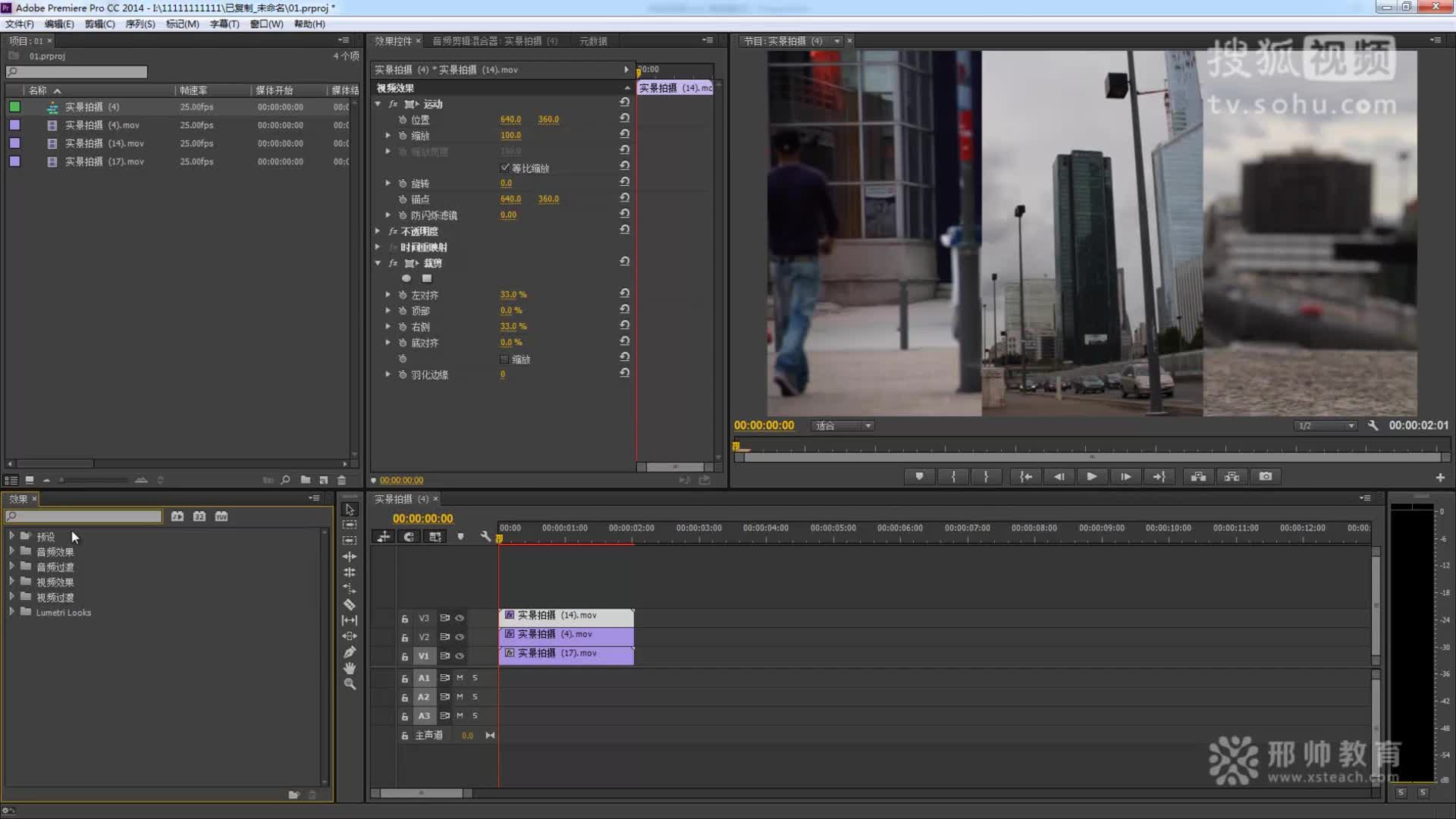
Task: Toggle V3 track output eye
Action: click(x=460, y=618)
